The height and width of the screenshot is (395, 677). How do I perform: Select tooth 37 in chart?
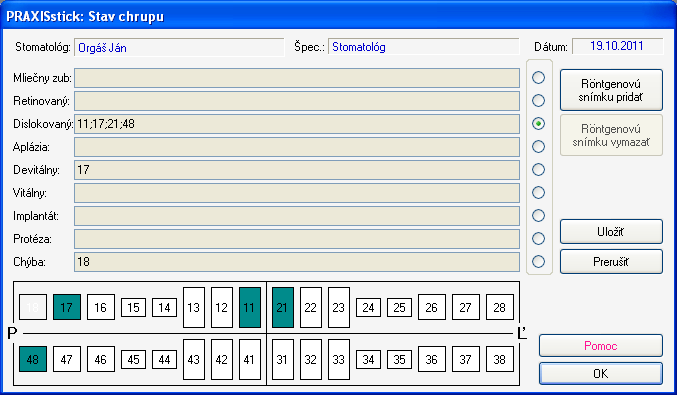pyautogui.click(x=465, y=359)
